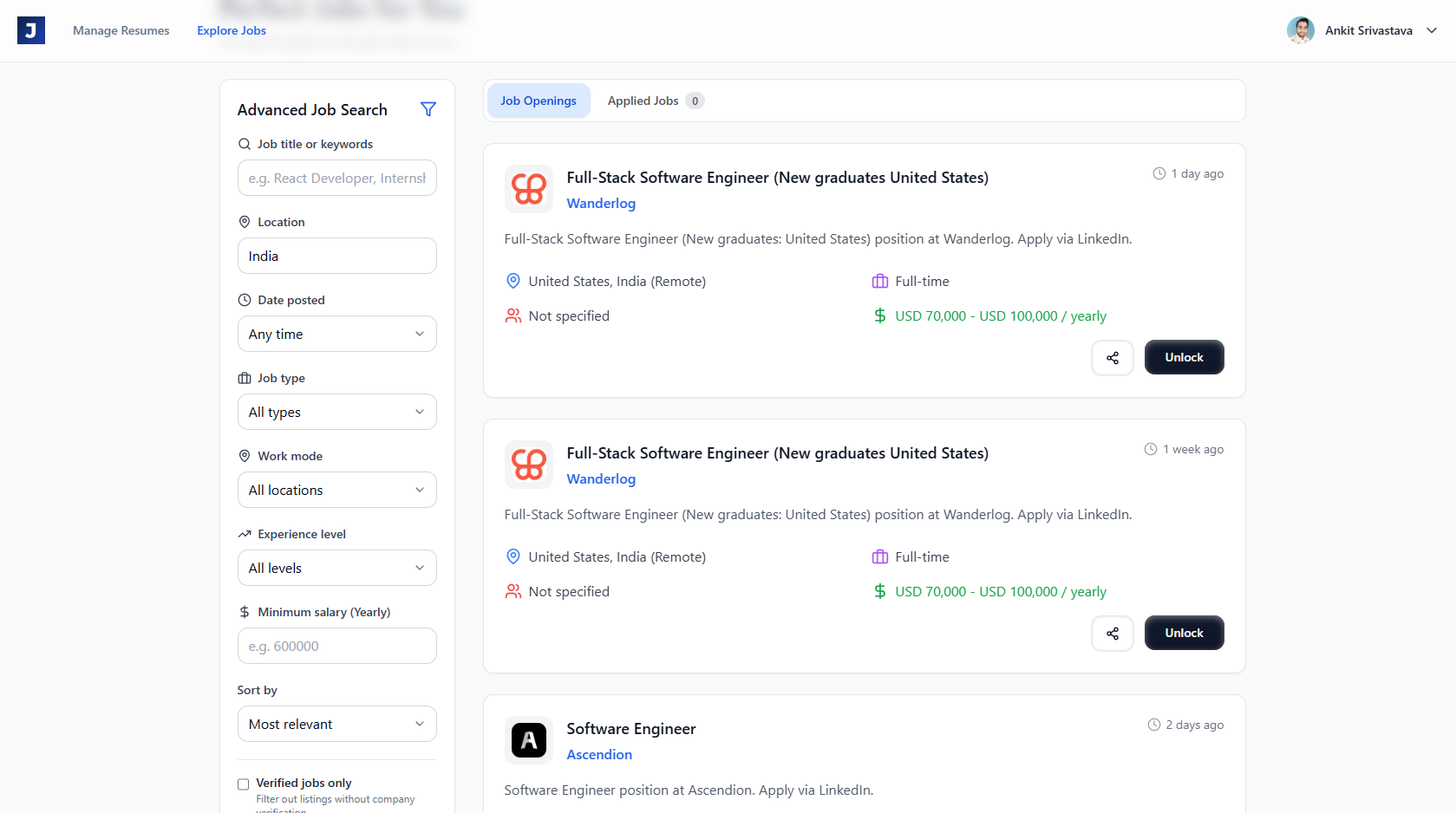The height and width of the screenshot is (813, 1456).
Task: Click the Minimum salary input field
Action: pyautogui.click(x=336, y=646)
